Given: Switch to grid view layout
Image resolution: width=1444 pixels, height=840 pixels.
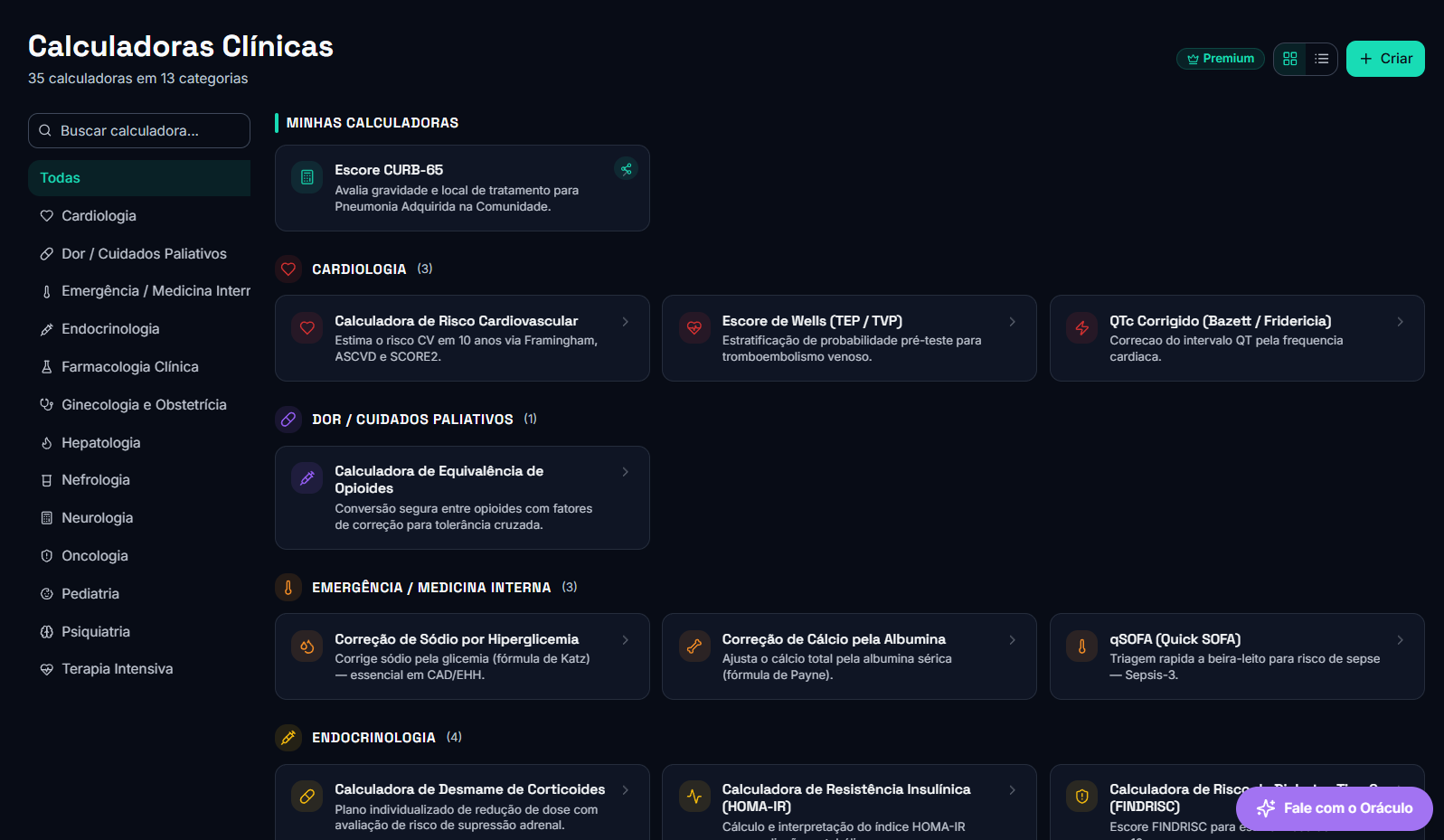Looking at the screenshot, I should (x=1289, y=59).
